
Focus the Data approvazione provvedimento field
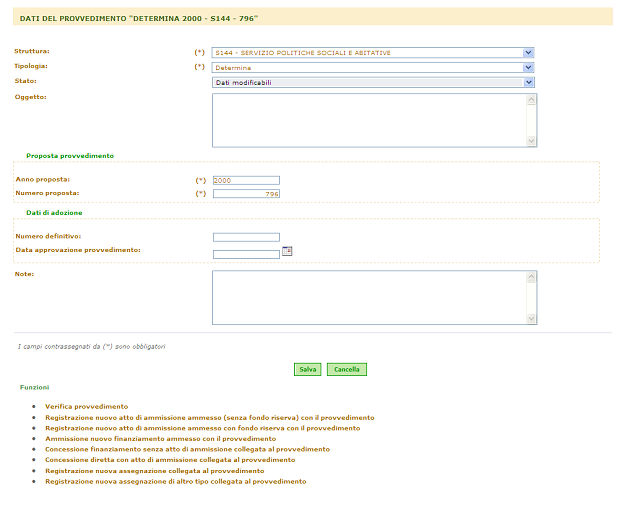point(246,254)
